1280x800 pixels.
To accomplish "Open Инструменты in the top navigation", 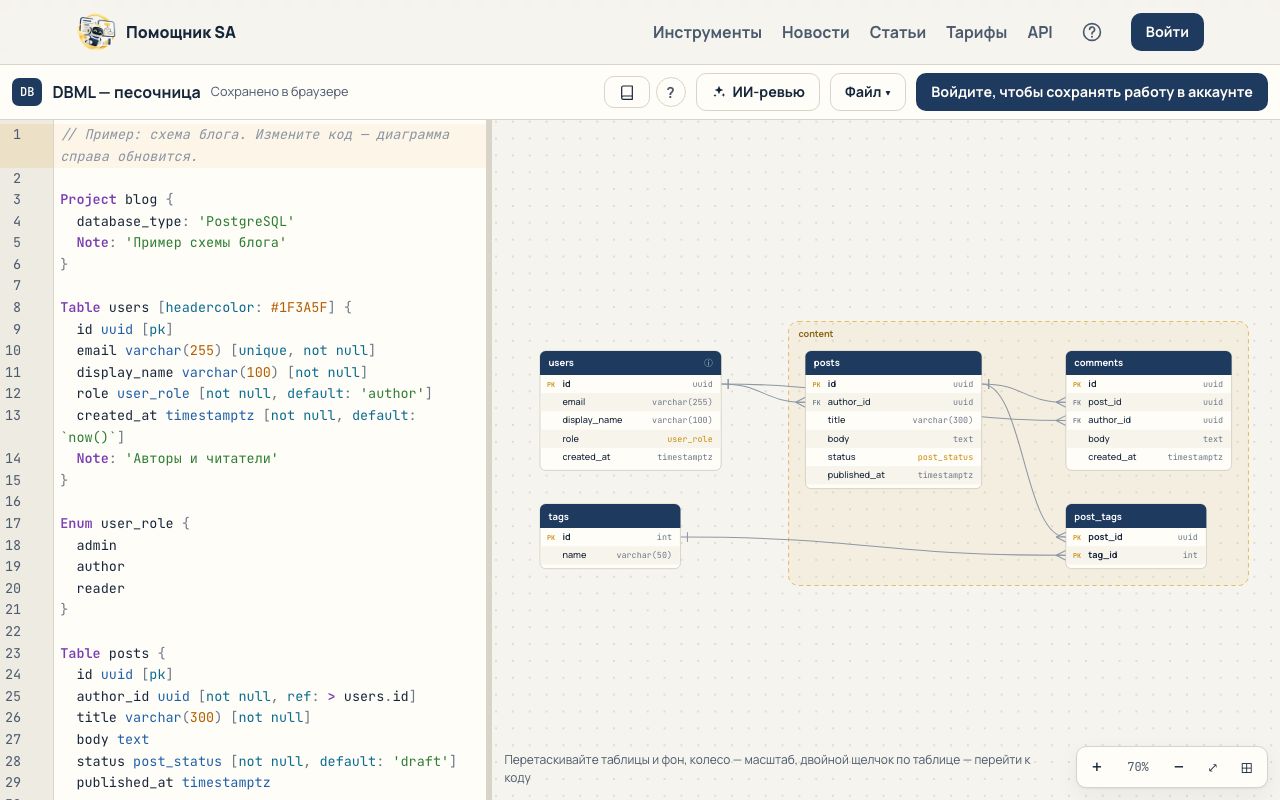I will pos(707,32).
